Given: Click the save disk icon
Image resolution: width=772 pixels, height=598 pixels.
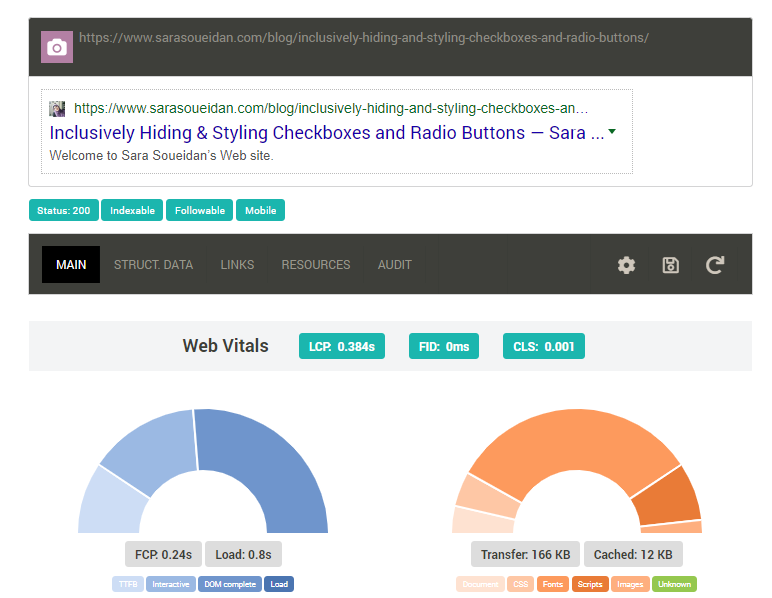Looking at the screenshot, I should [671, 265].
